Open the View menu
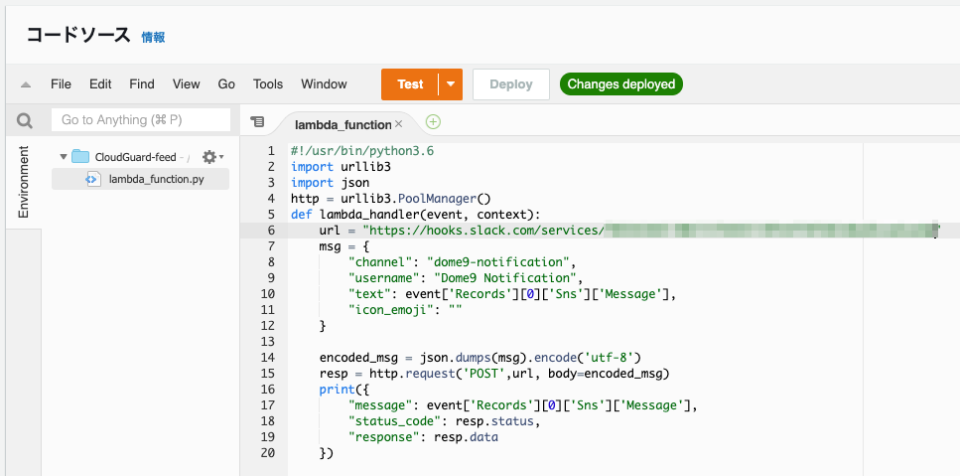Image resolution: width=960 pixels, height=476 pixels. coord(186,84)
